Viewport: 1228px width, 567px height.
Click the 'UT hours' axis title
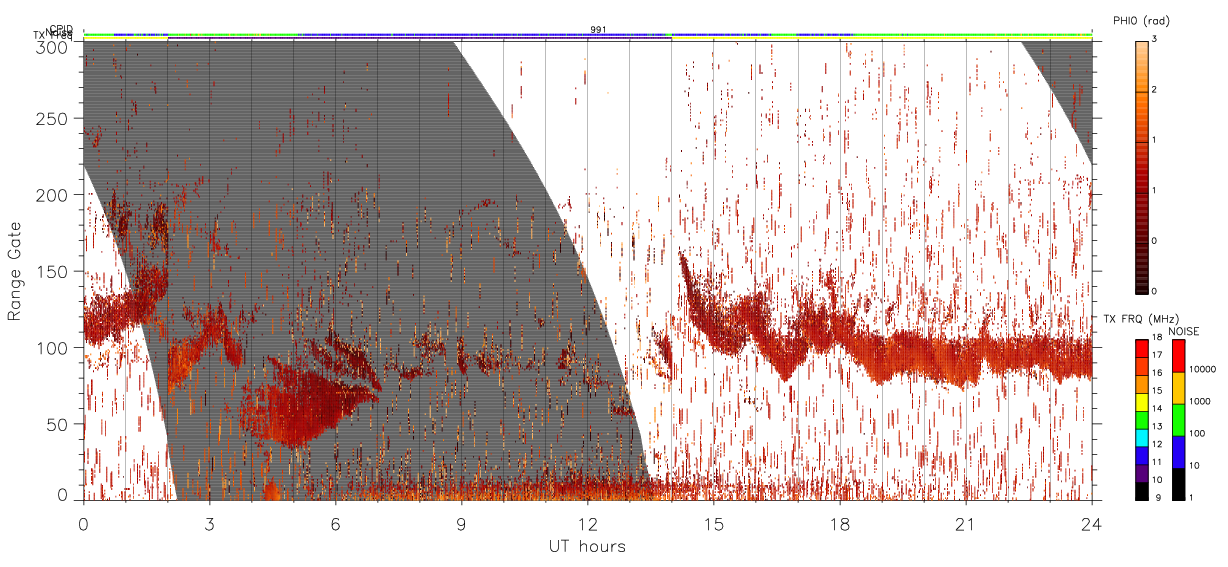pyautogui.click(x=587, y=546)
